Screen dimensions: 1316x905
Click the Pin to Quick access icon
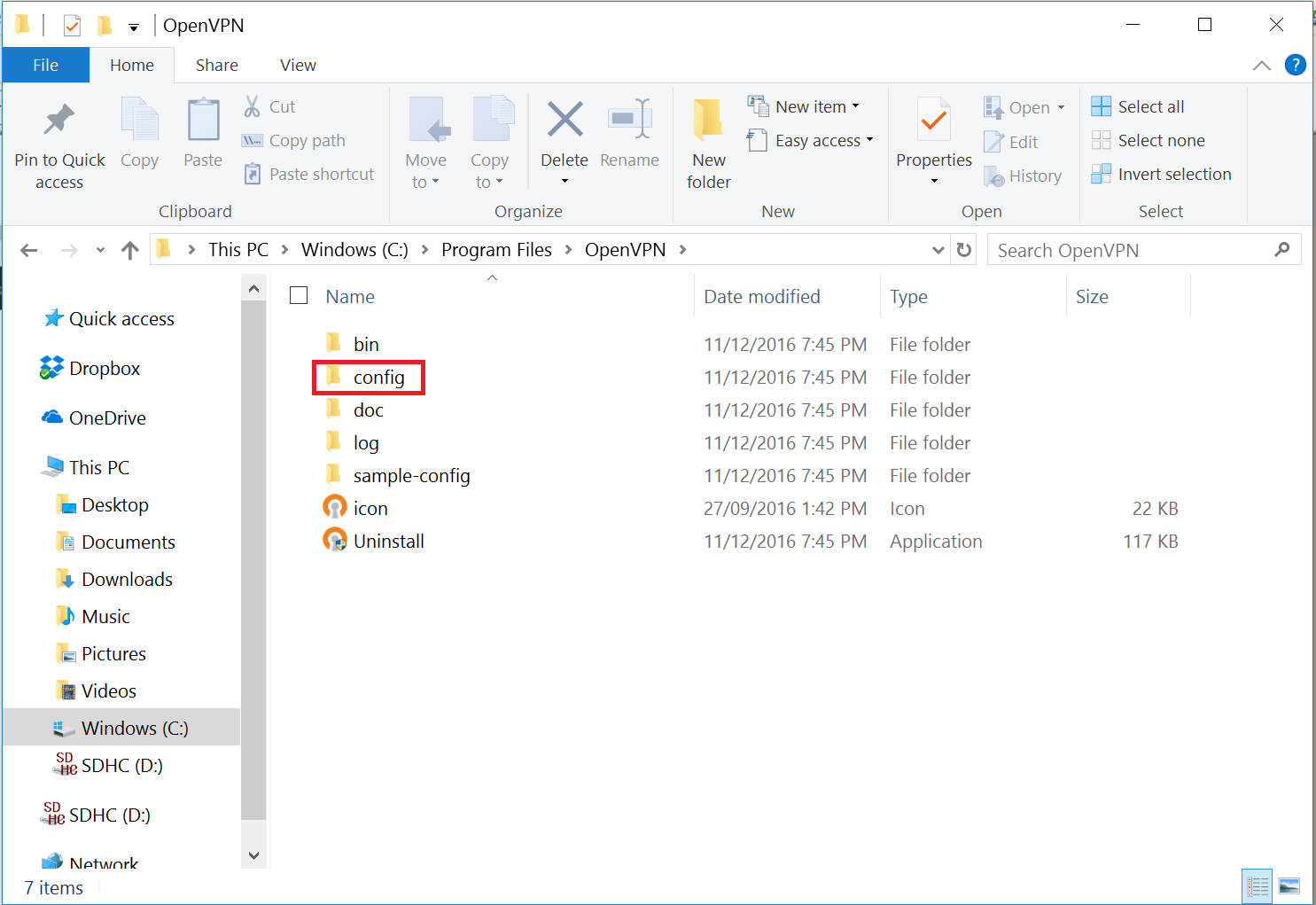(59, 121)
